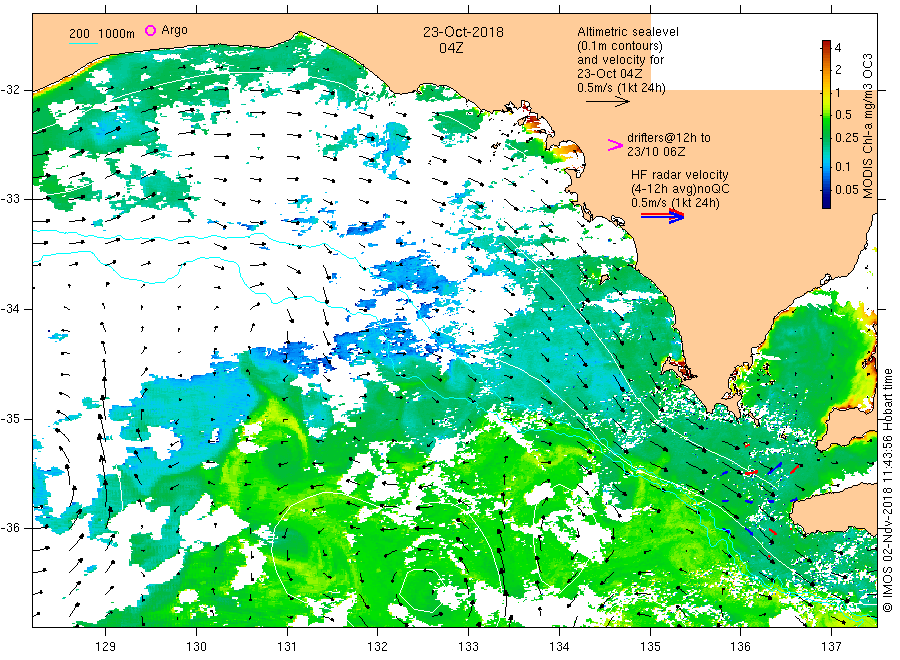The image size is (900, 660).
Task: Click the "(4-12h avg)noQC" legend text
Action: coord(680,189)
